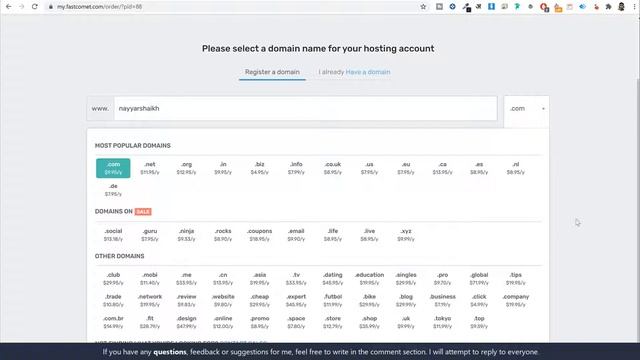Select the .space domain
This screenshot has width=640, height=360.
pyautogui.click(x=296, y=322)
